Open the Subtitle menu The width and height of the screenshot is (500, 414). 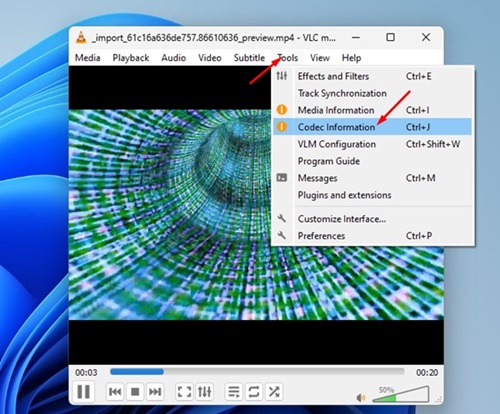pos(249,58)
